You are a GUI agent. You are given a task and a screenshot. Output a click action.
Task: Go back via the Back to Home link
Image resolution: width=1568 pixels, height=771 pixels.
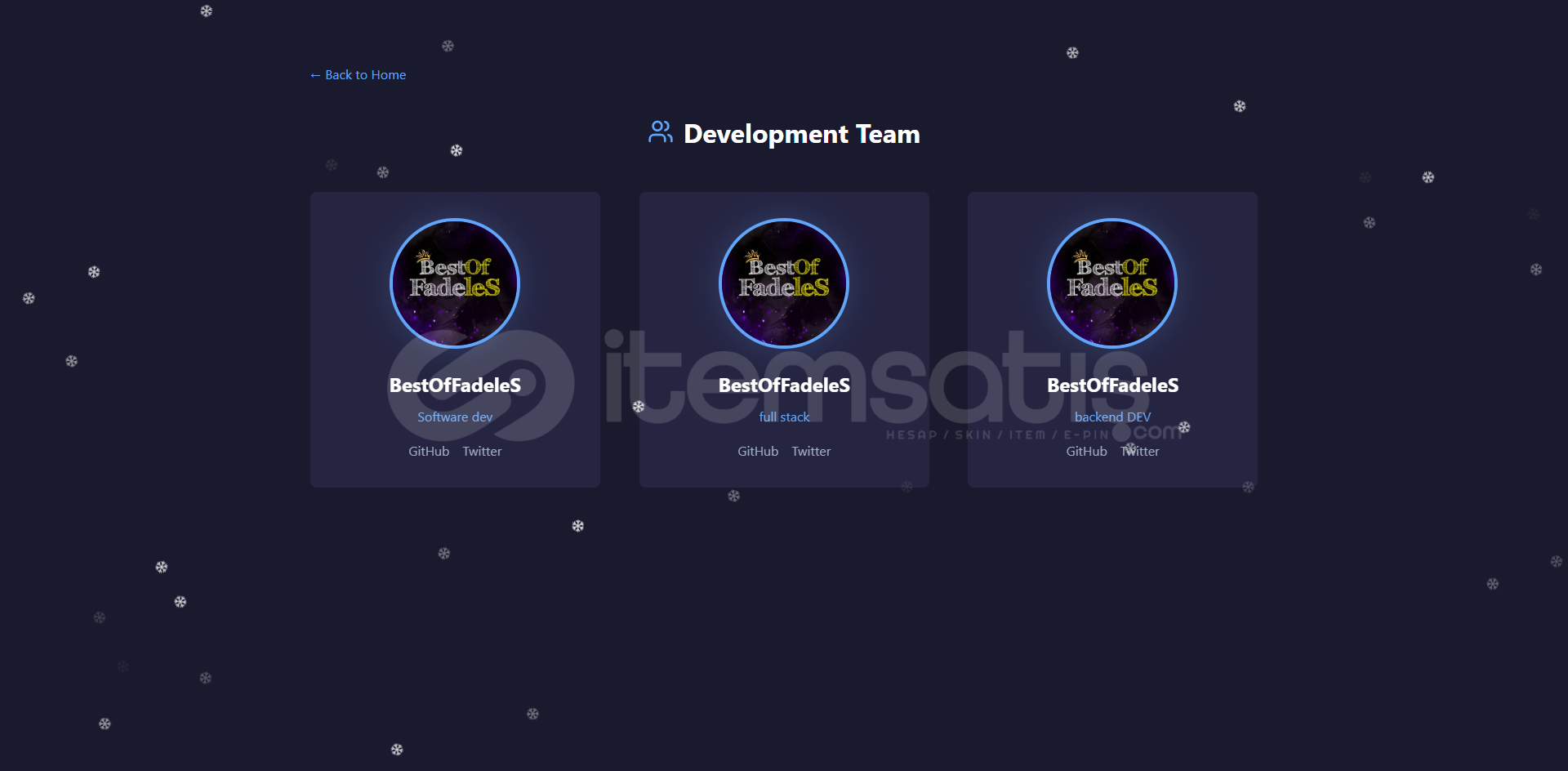tap(358, 75)
